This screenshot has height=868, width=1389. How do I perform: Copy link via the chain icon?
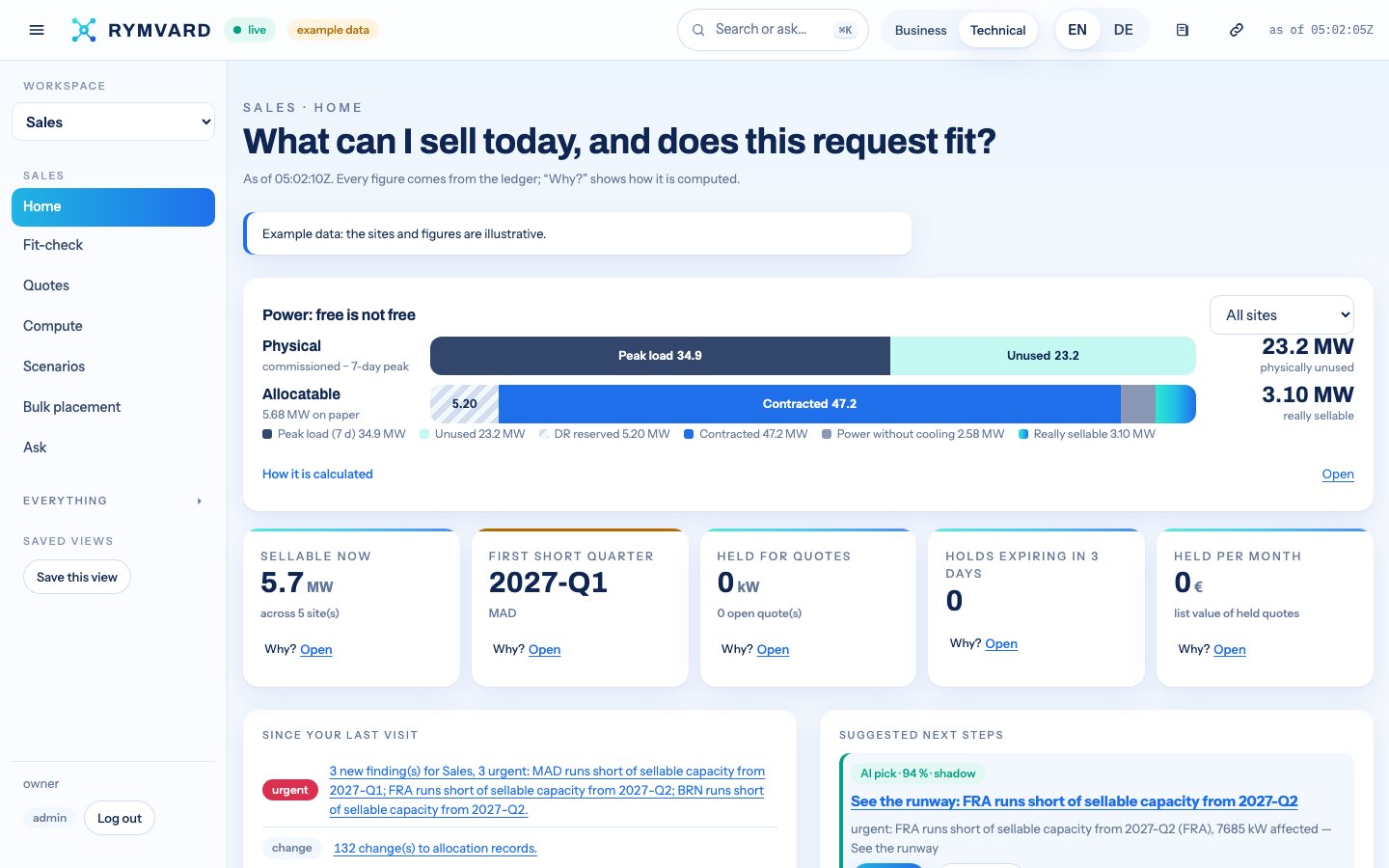coord(1237,30)
